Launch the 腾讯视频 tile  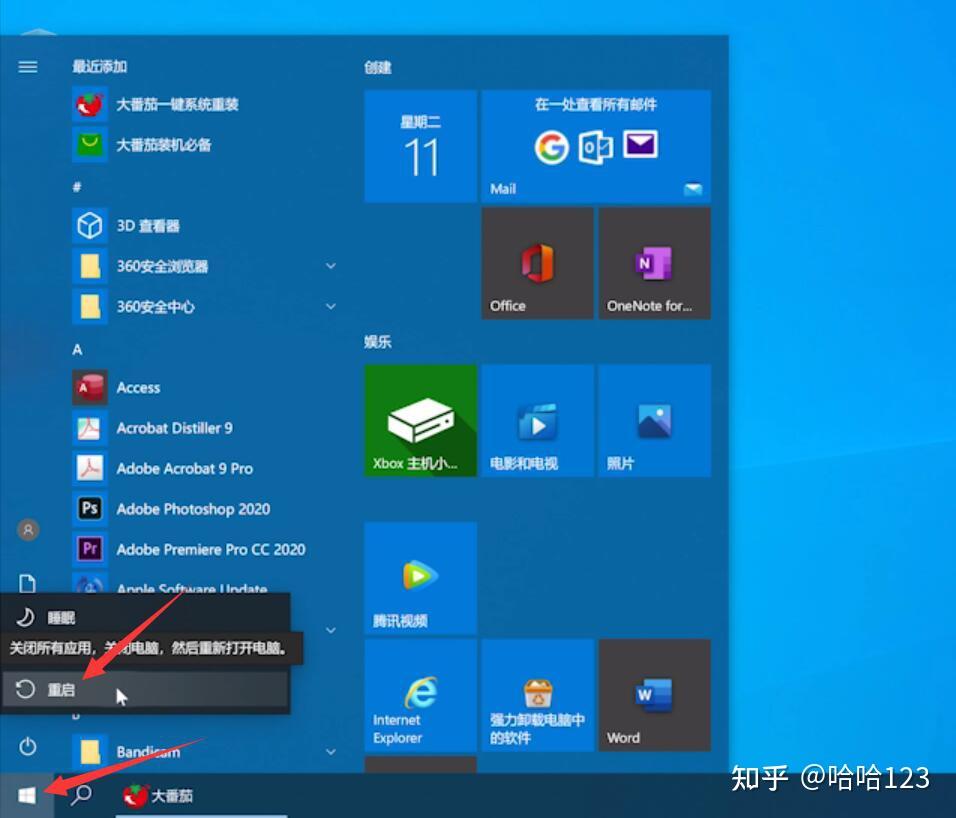421,578
